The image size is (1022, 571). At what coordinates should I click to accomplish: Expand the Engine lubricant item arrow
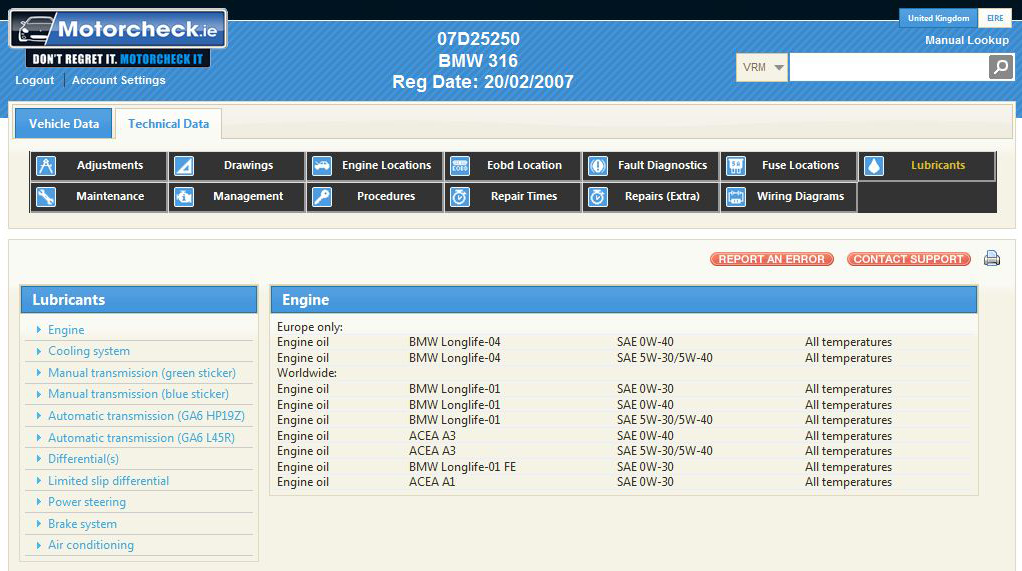38,330
